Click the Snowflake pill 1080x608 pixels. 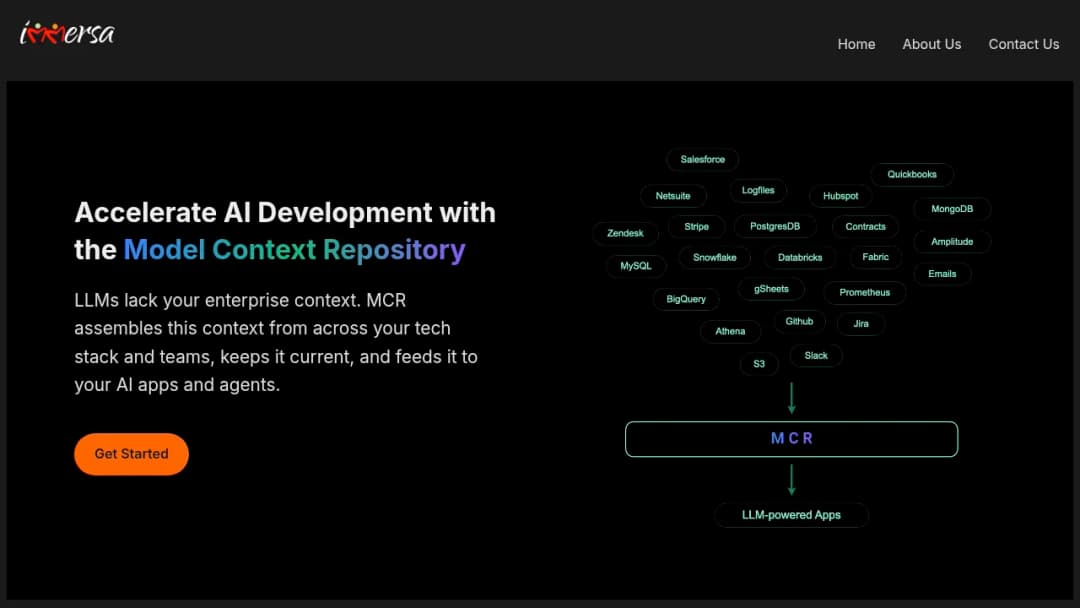(714, 258)
